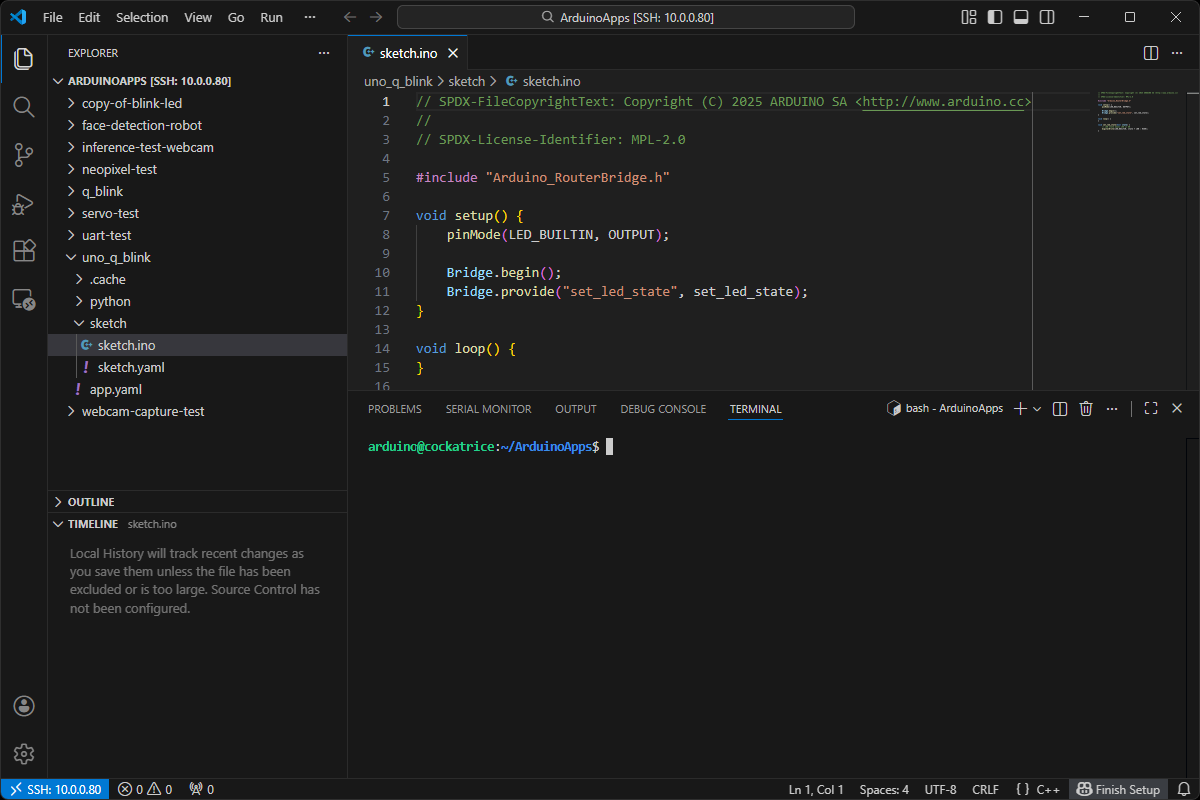The image size is (1200, 800).
Task: Click the SSH: 10.0.0.80 remote indicator
Action: (55, 789)
